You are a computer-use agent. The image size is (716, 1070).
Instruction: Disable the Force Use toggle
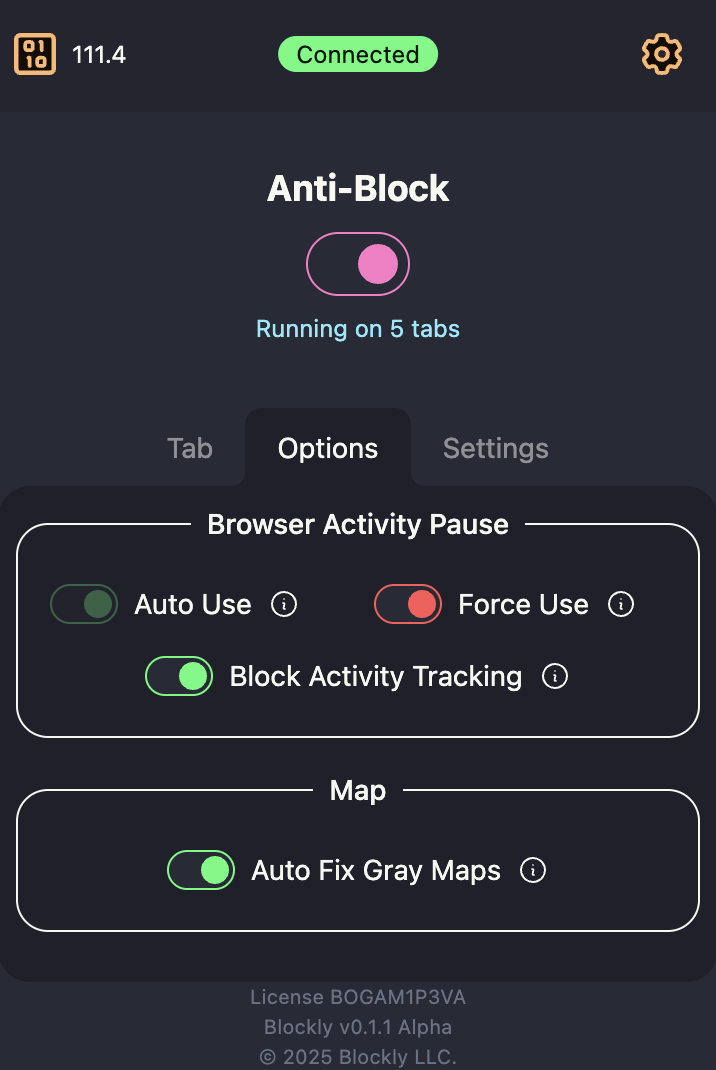coord(408,605)
